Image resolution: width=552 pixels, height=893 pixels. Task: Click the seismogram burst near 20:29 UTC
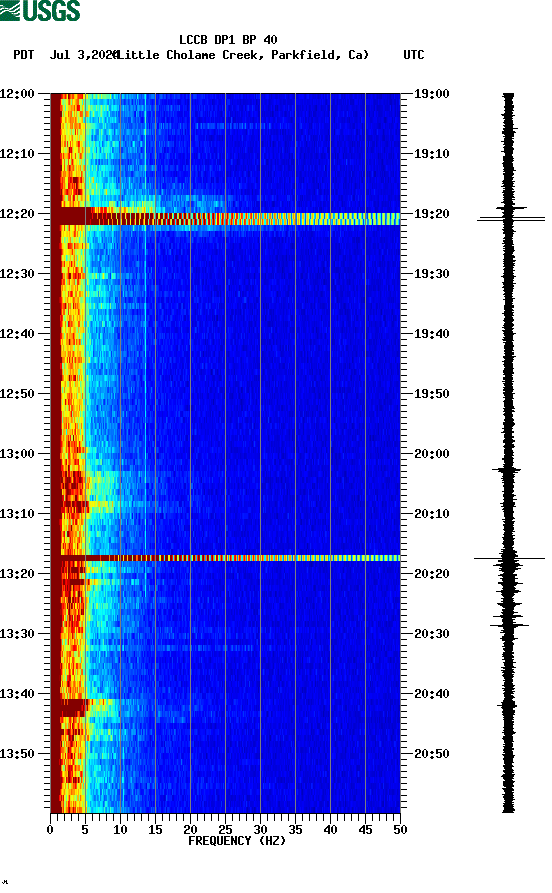pyautogui.click(x=509, y=625)
